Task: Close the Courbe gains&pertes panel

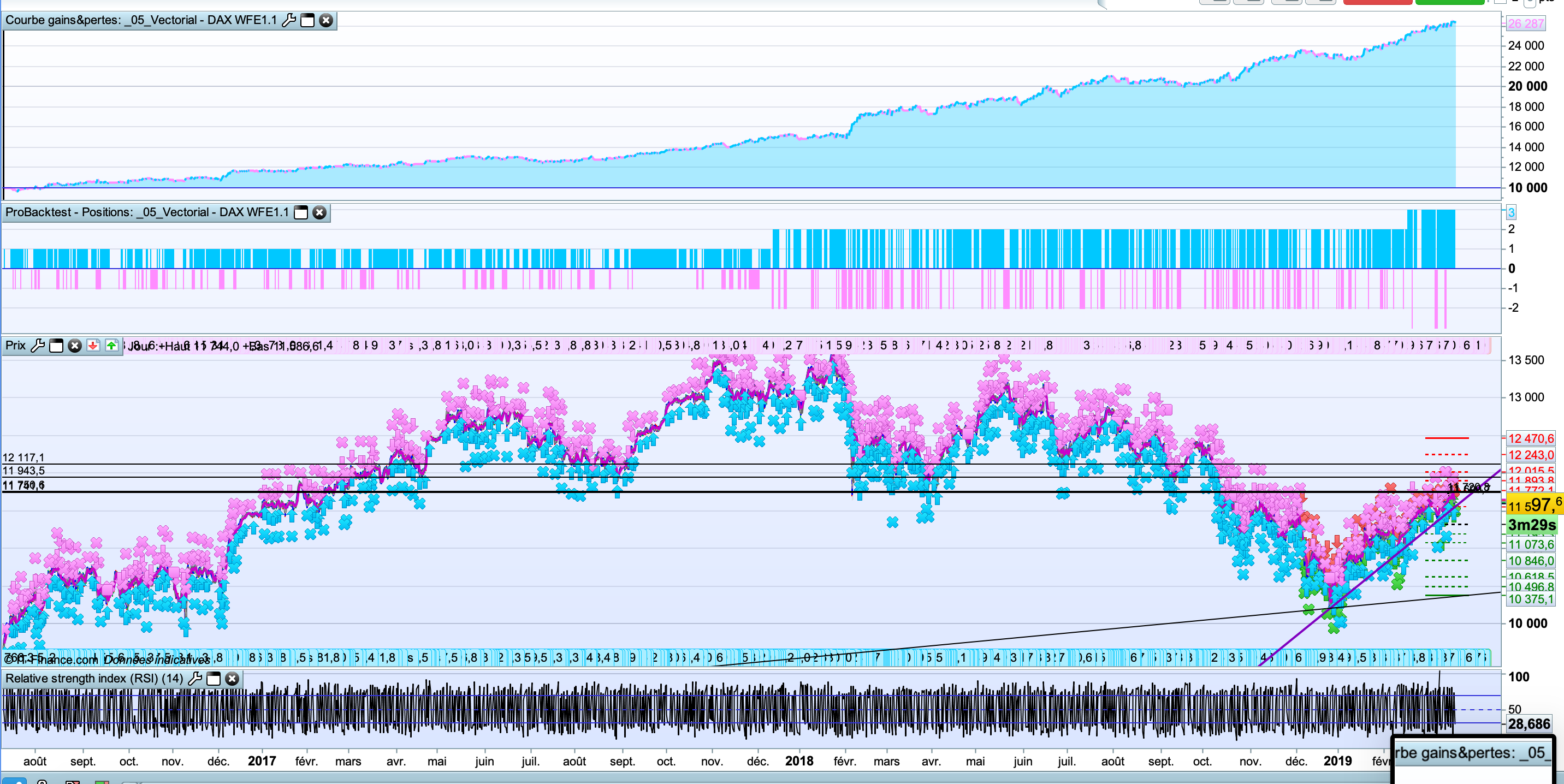Action: (326, 20)
